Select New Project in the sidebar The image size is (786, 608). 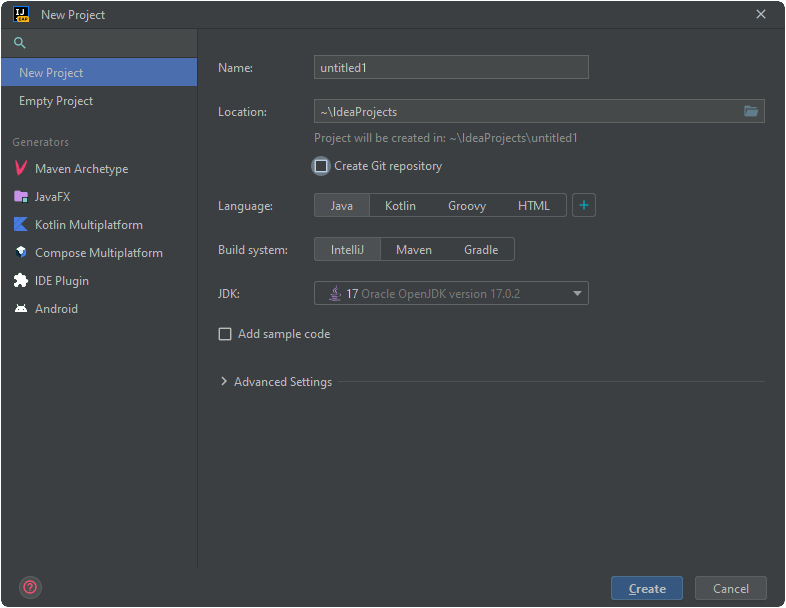(99, 72)
